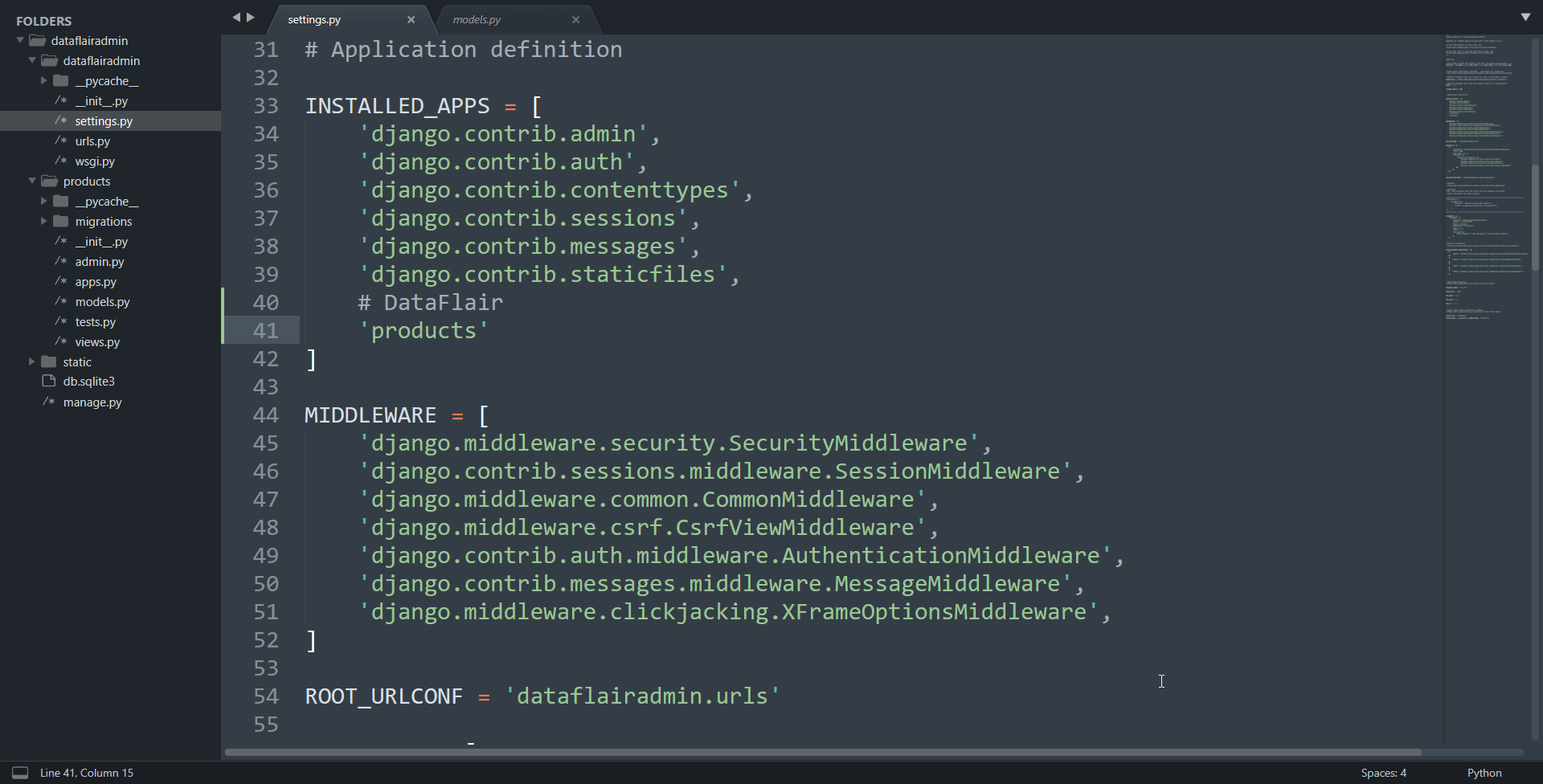The image size is (1543, 784).
Task: Open the tab overflow dropdown at top right
Action: pos(1526,17)
